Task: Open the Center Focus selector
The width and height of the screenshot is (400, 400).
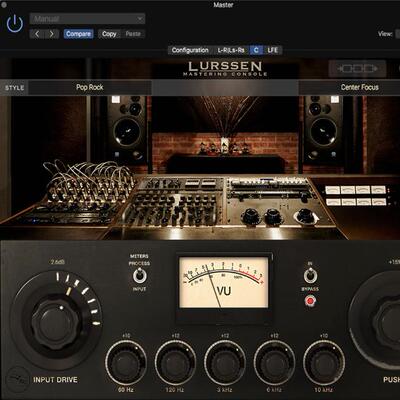Action: (359, 87)
